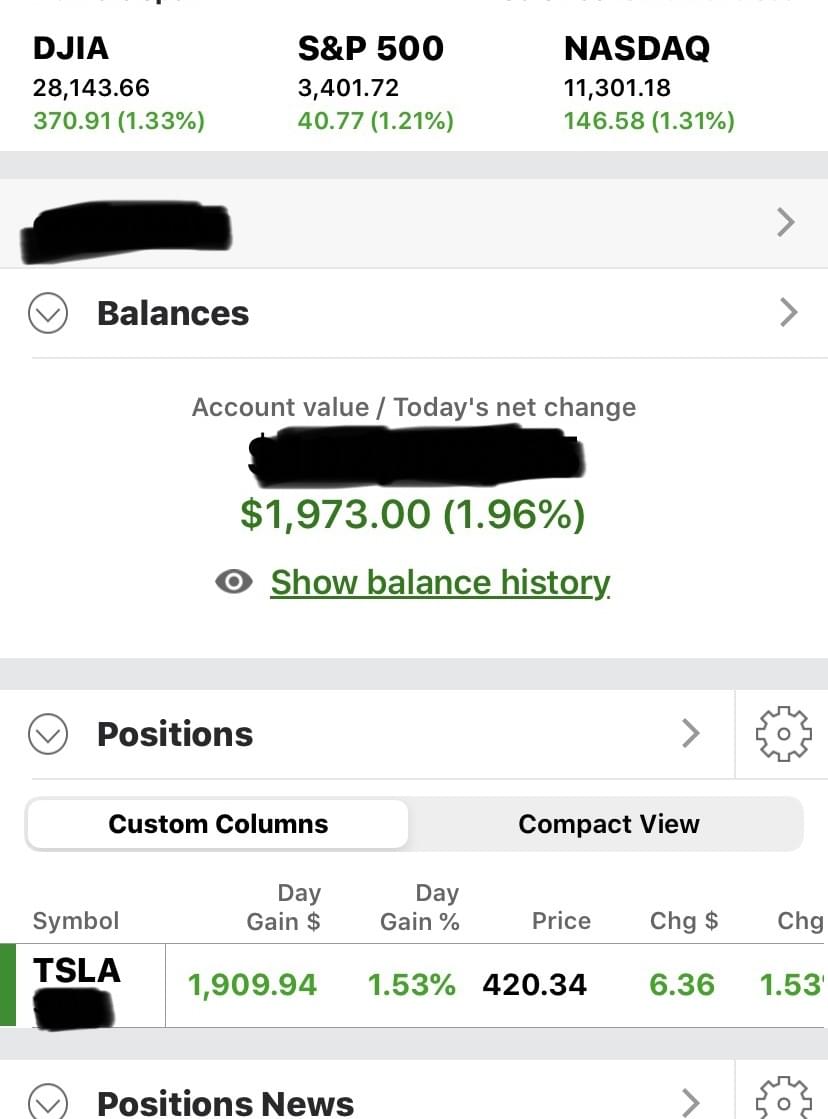Open Balances details arrow
Image resolution: width=828 pixels, height=1119 pixels.
[788, 313]
